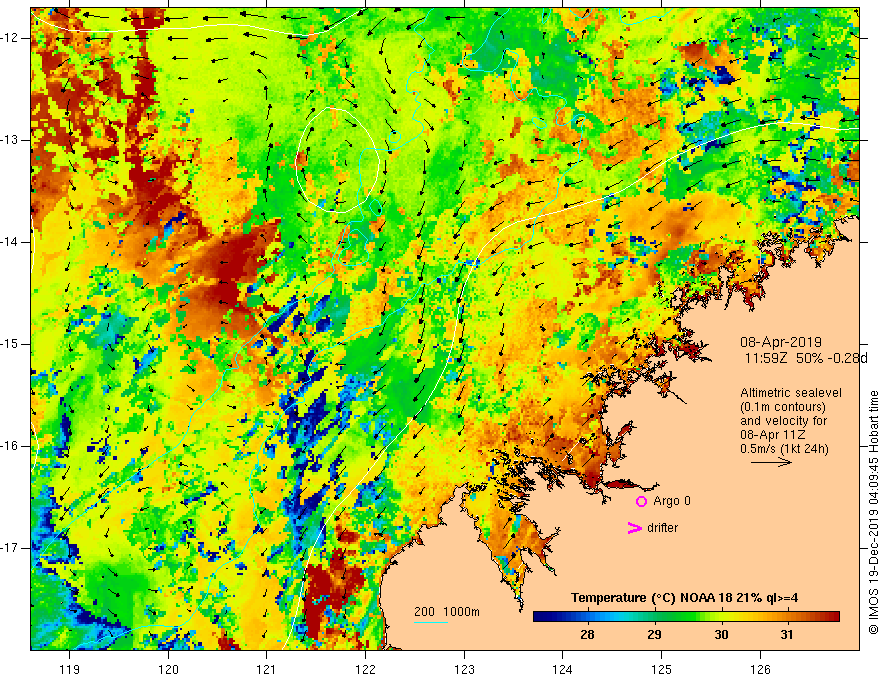The height and width of the screenshot is (680, 880).
Task: Click the cyan 200m isobath legend line
Action: click(x=430, y=622)
